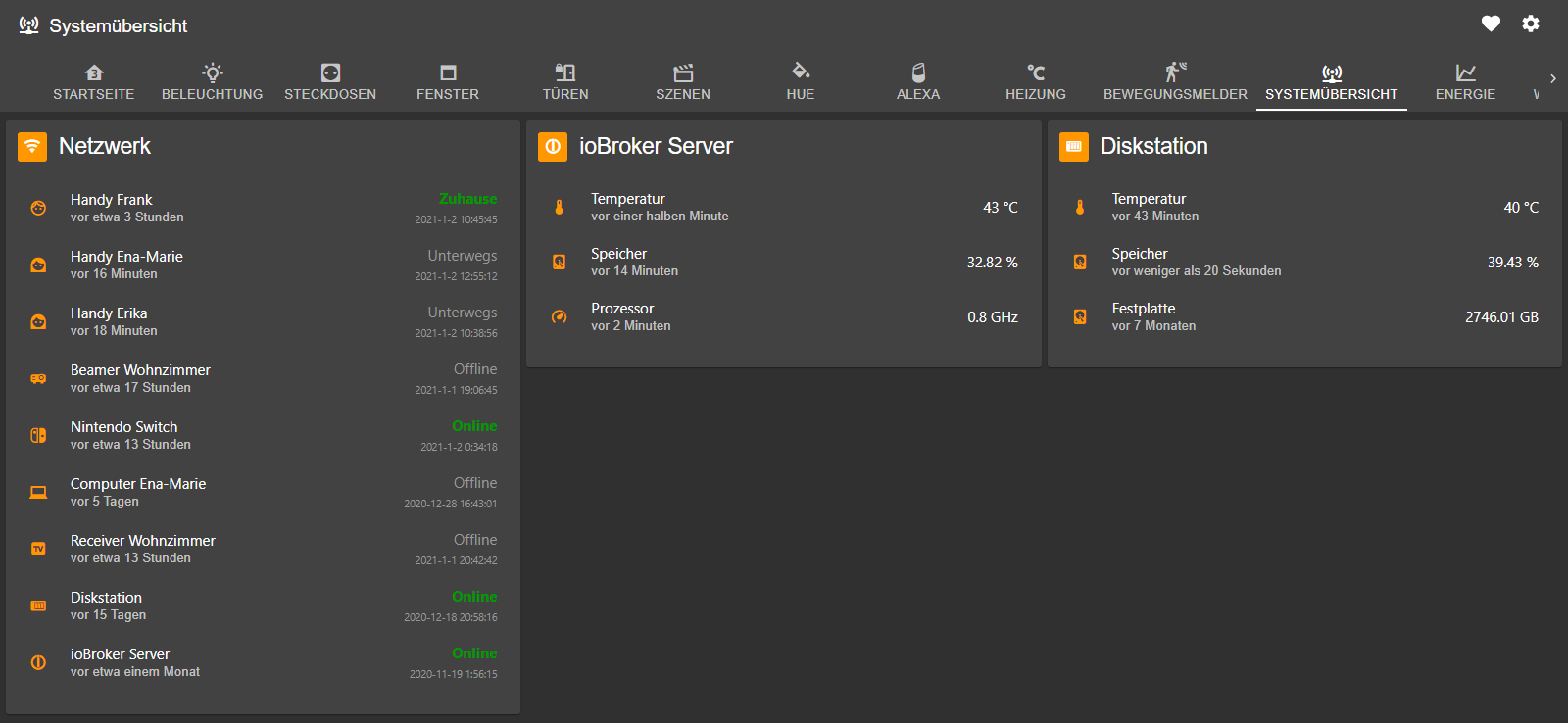Click the ioBroker Server icon in Netzwerk list
Screen dimensions: 1568x723
click(x=38, y=662)
